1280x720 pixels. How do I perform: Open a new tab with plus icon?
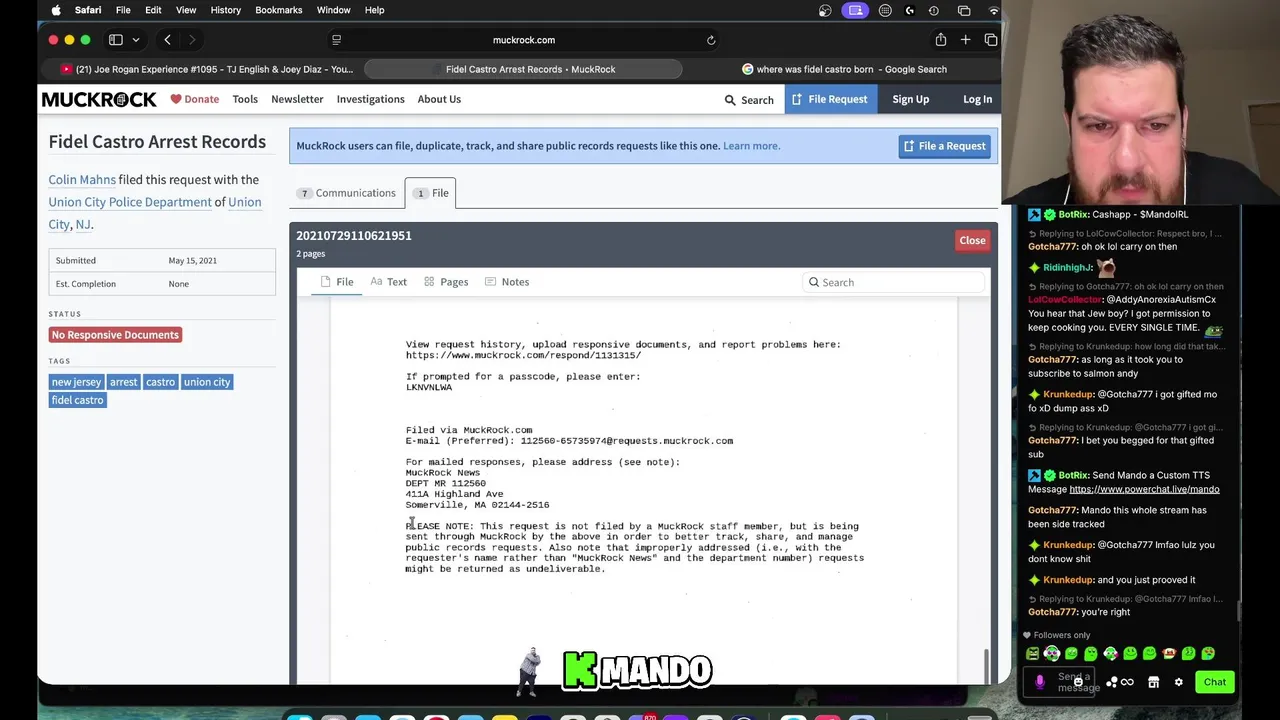965,40
